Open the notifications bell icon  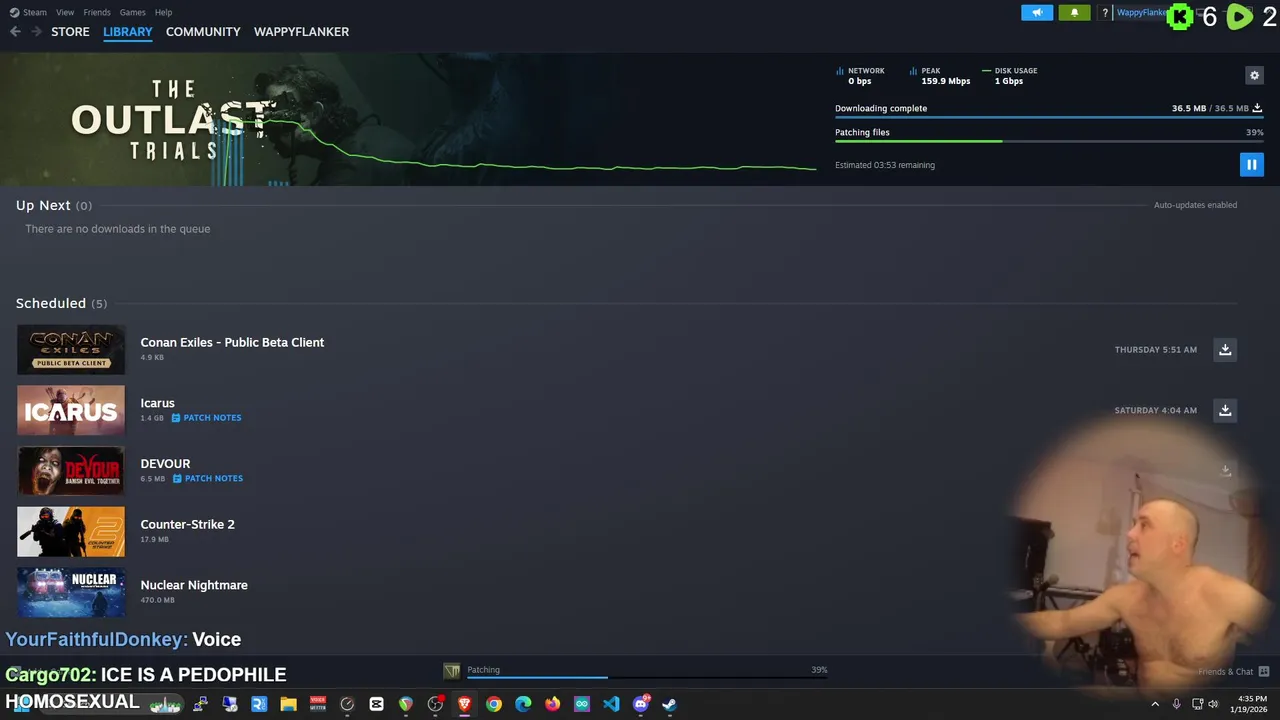click(x=1074, y=12)
